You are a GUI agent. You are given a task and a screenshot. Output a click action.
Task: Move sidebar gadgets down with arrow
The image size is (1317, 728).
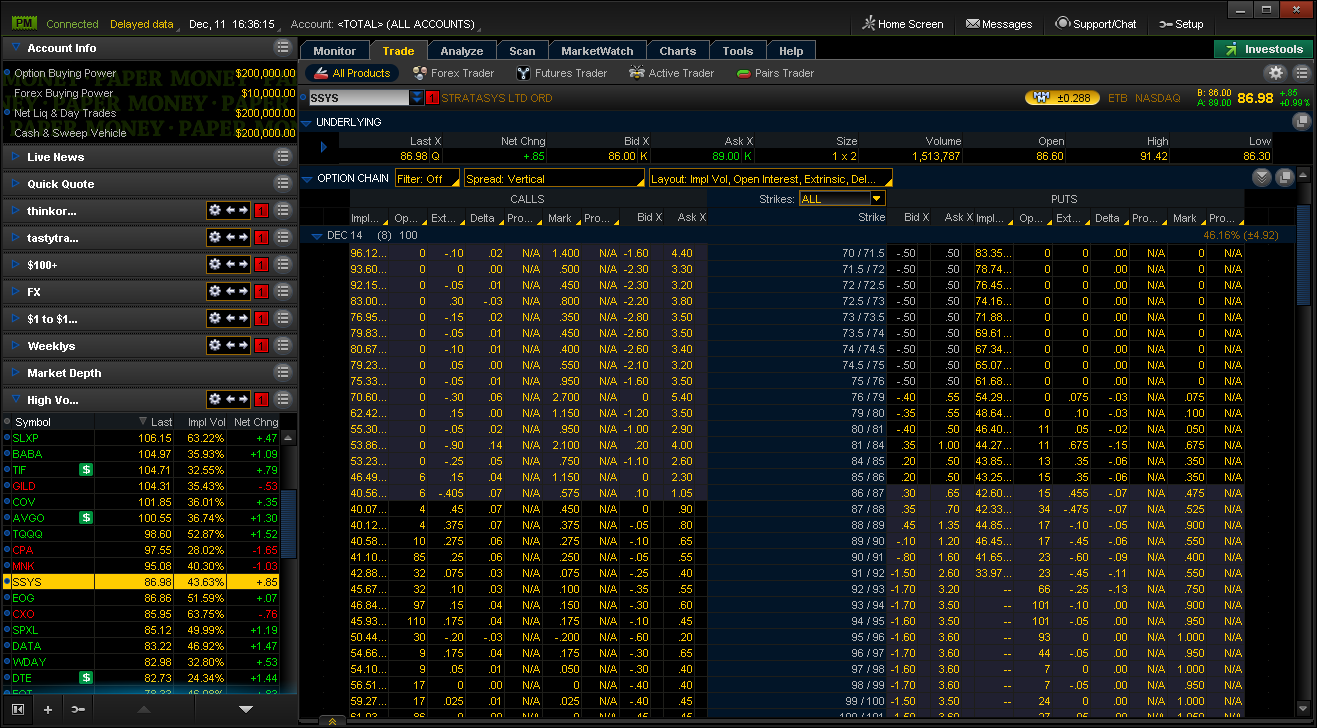246,709
